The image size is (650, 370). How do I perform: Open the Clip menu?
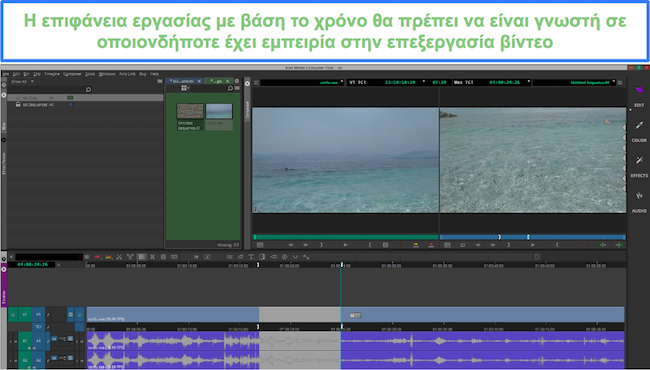[37, 74]
